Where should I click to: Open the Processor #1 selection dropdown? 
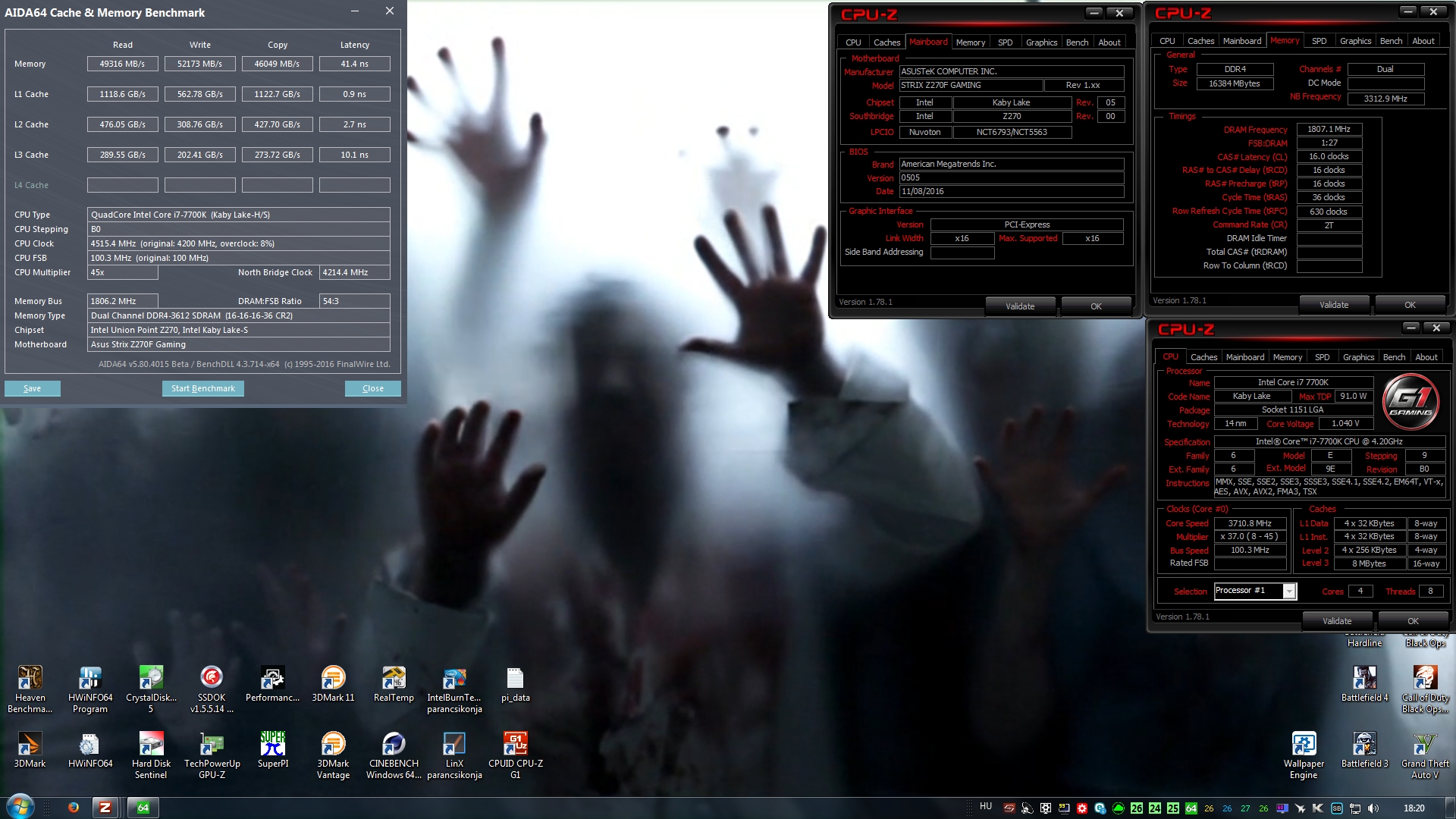tap(1256, 591)
